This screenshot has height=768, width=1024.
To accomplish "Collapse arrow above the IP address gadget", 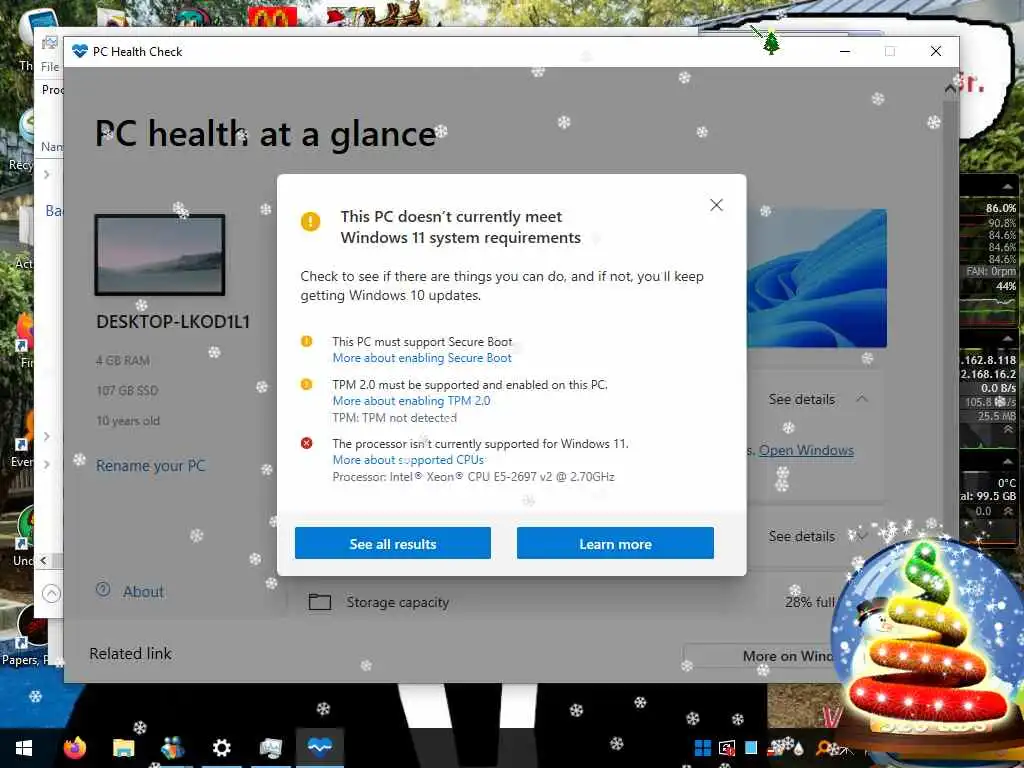I will click(1008, 339).
